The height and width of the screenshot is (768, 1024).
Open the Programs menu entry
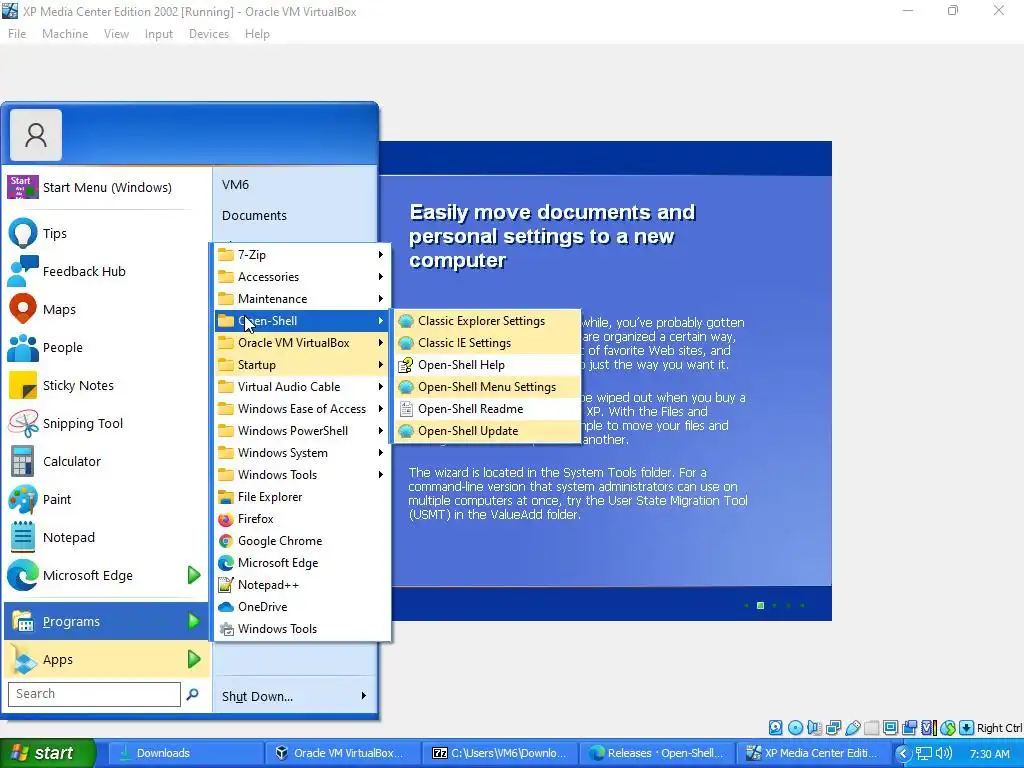coord(106,621)
